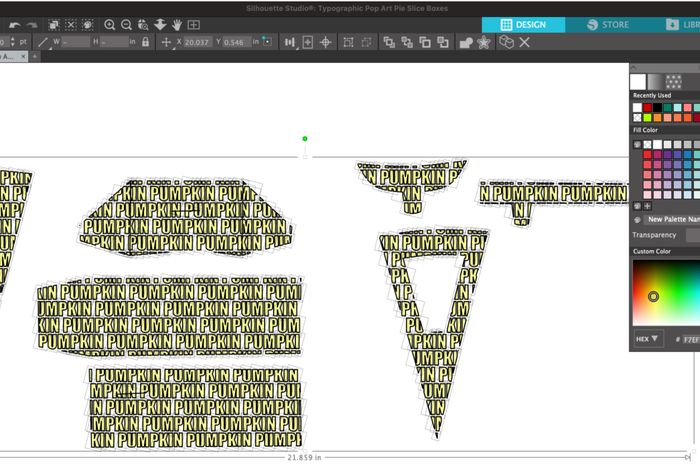Toggle the aspect ratio lock

(x=146, y=42)
